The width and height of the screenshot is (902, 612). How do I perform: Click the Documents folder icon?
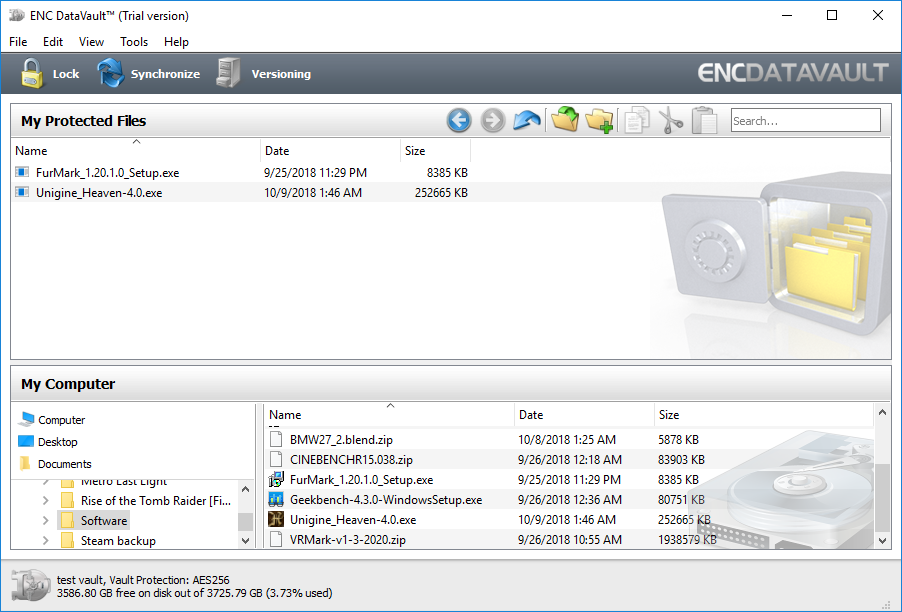[25, 463]
